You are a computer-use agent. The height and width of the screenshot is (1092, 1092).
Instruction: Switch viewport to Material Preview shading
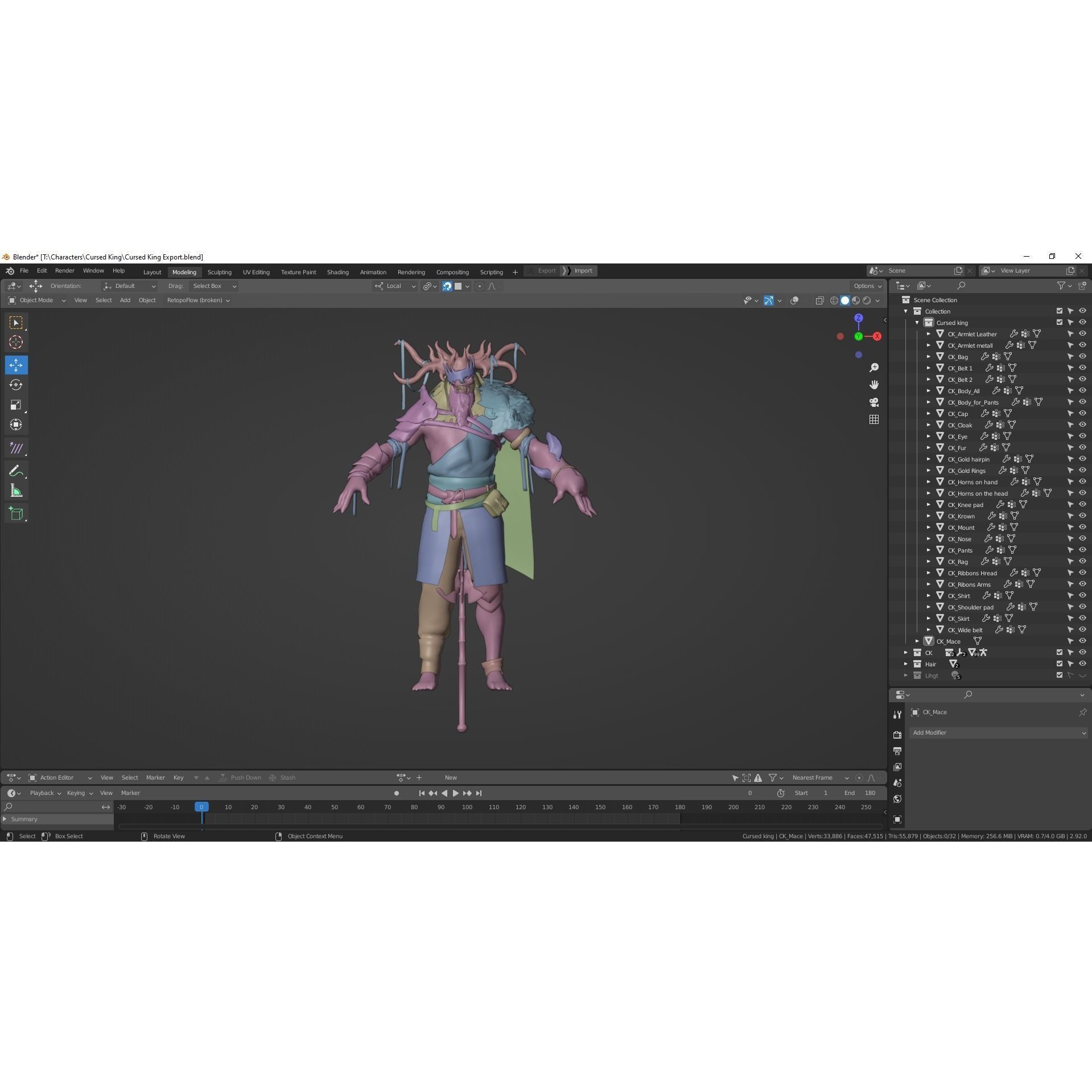click(856, 302)
